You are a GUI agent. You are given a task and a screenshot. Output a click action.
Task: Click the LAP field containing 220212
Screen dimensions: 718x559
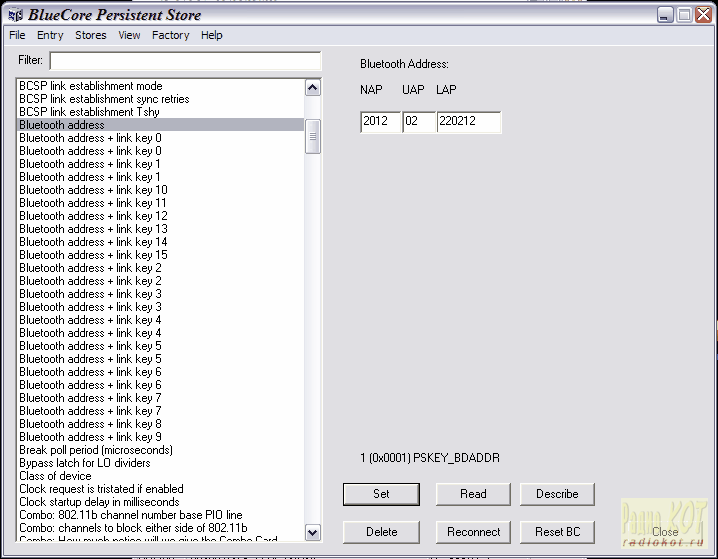[x=469, y=122]
